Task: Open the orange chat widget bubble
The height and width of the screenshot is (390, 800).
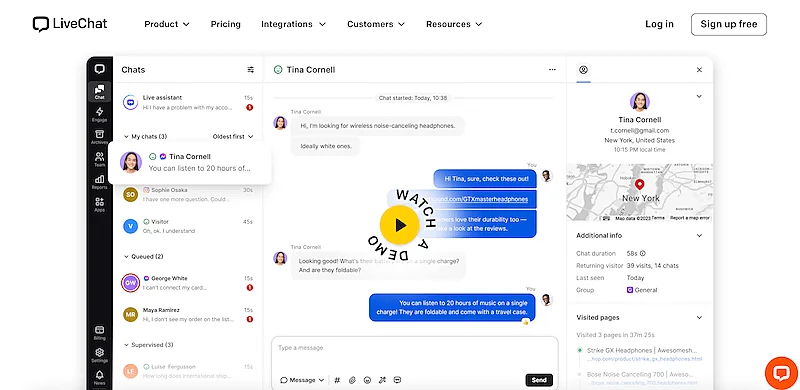Action: pyautogui.click(x=781, y=373)
